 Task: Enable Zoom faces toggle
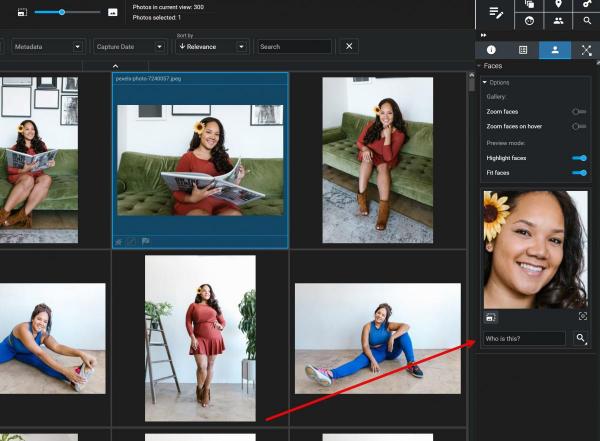pyautogui.click(x=579, y=111)
